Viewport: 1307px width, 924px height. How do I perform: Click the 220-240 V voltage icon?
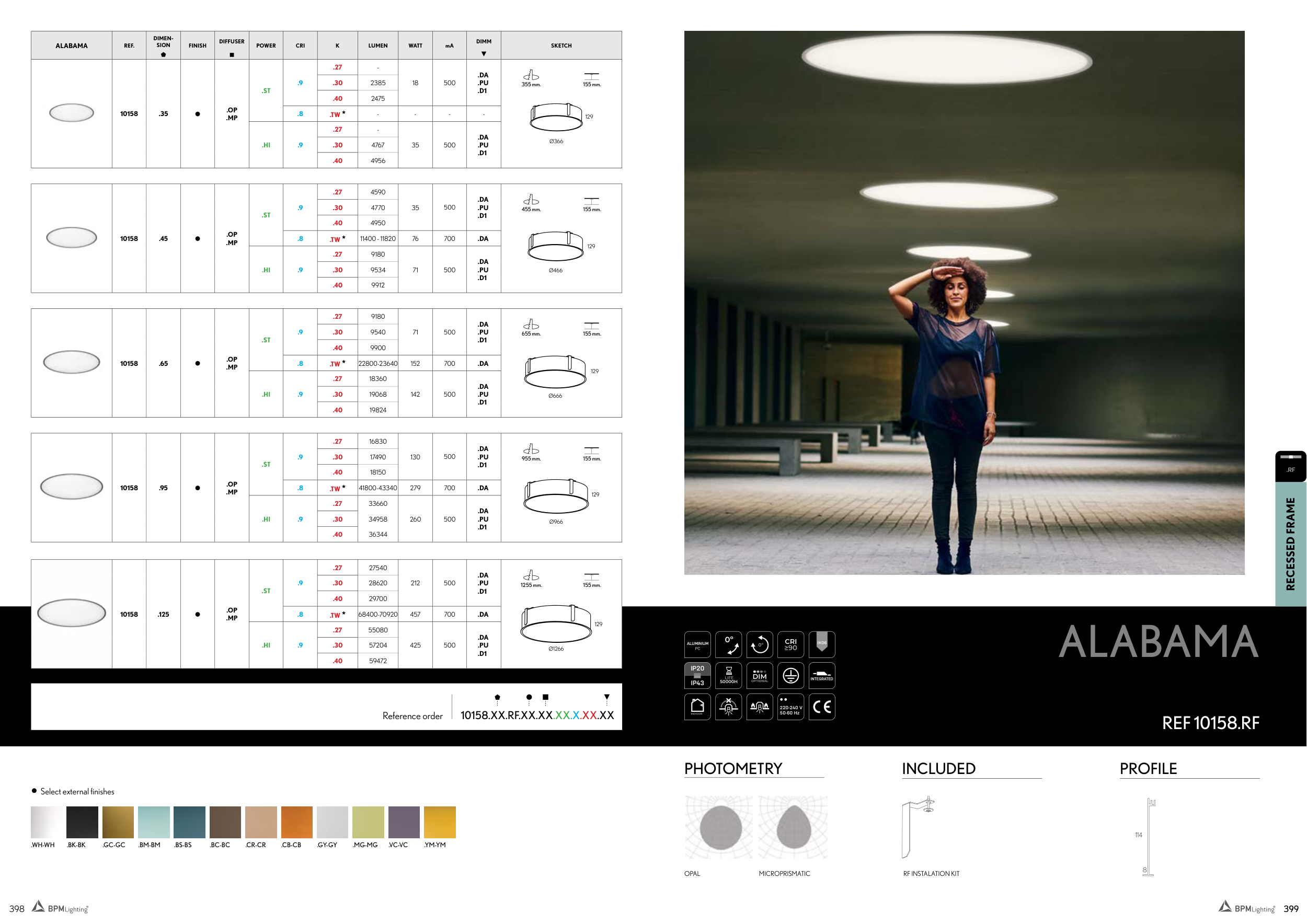(790, 707)
